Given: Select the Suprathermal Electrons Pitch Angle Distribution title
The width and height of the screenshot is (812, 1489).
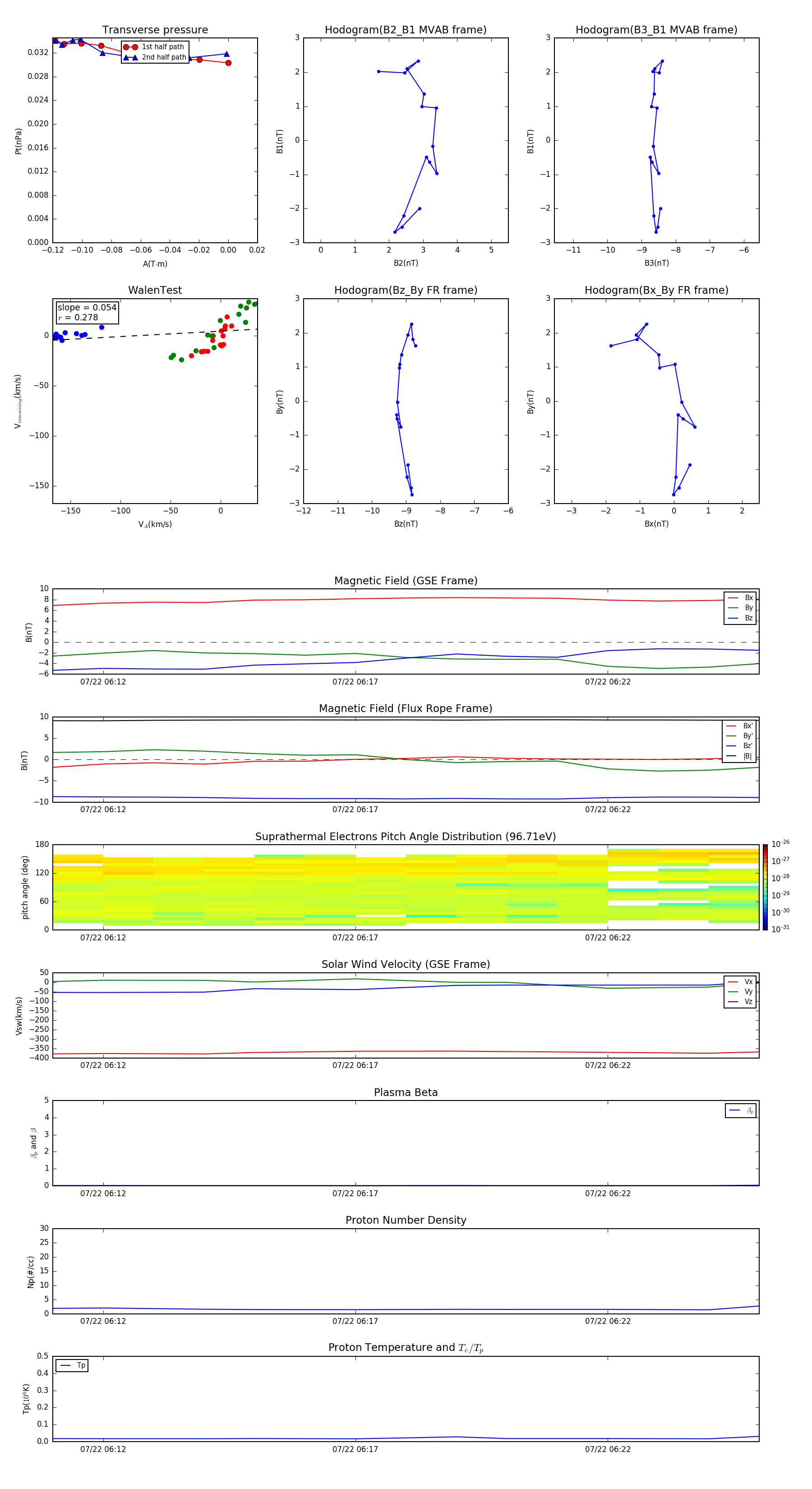Looking at the screenshot, I should tap(406, 837).
